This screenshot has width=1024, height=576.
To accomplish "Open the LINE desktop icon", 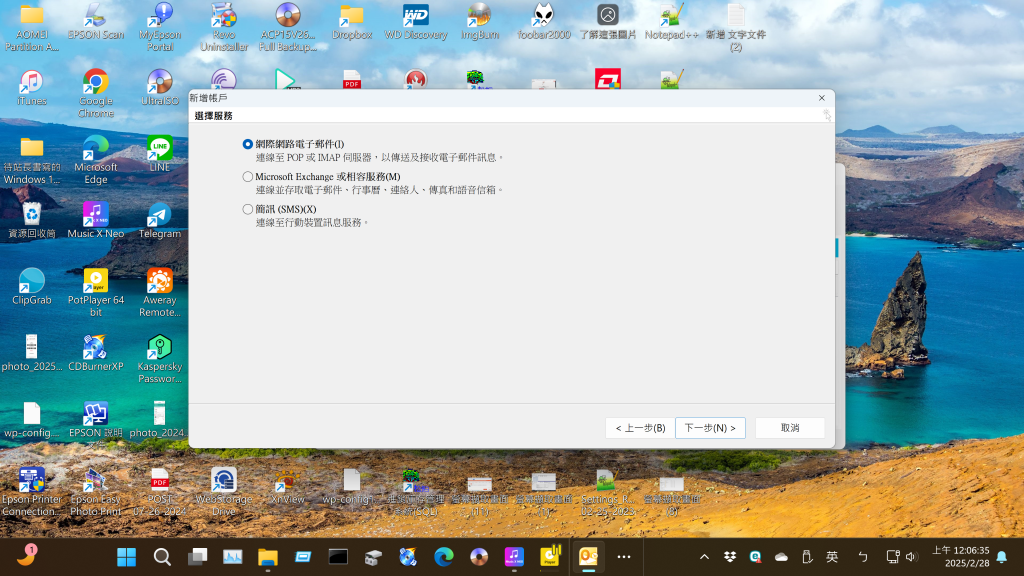I will (x=160, y=152).
